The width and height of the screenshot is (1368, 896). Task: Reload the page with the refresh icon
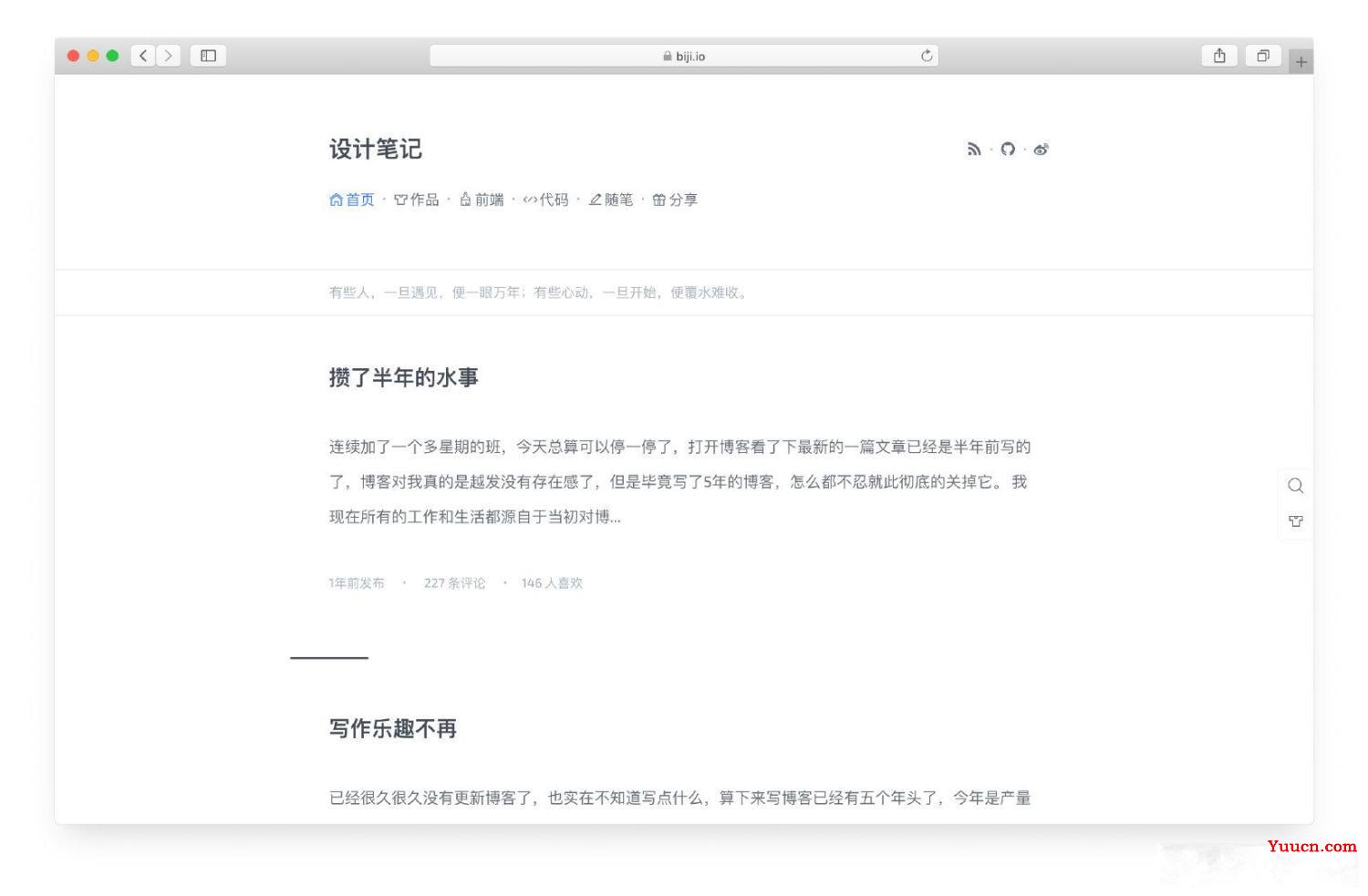coord(927,56)
